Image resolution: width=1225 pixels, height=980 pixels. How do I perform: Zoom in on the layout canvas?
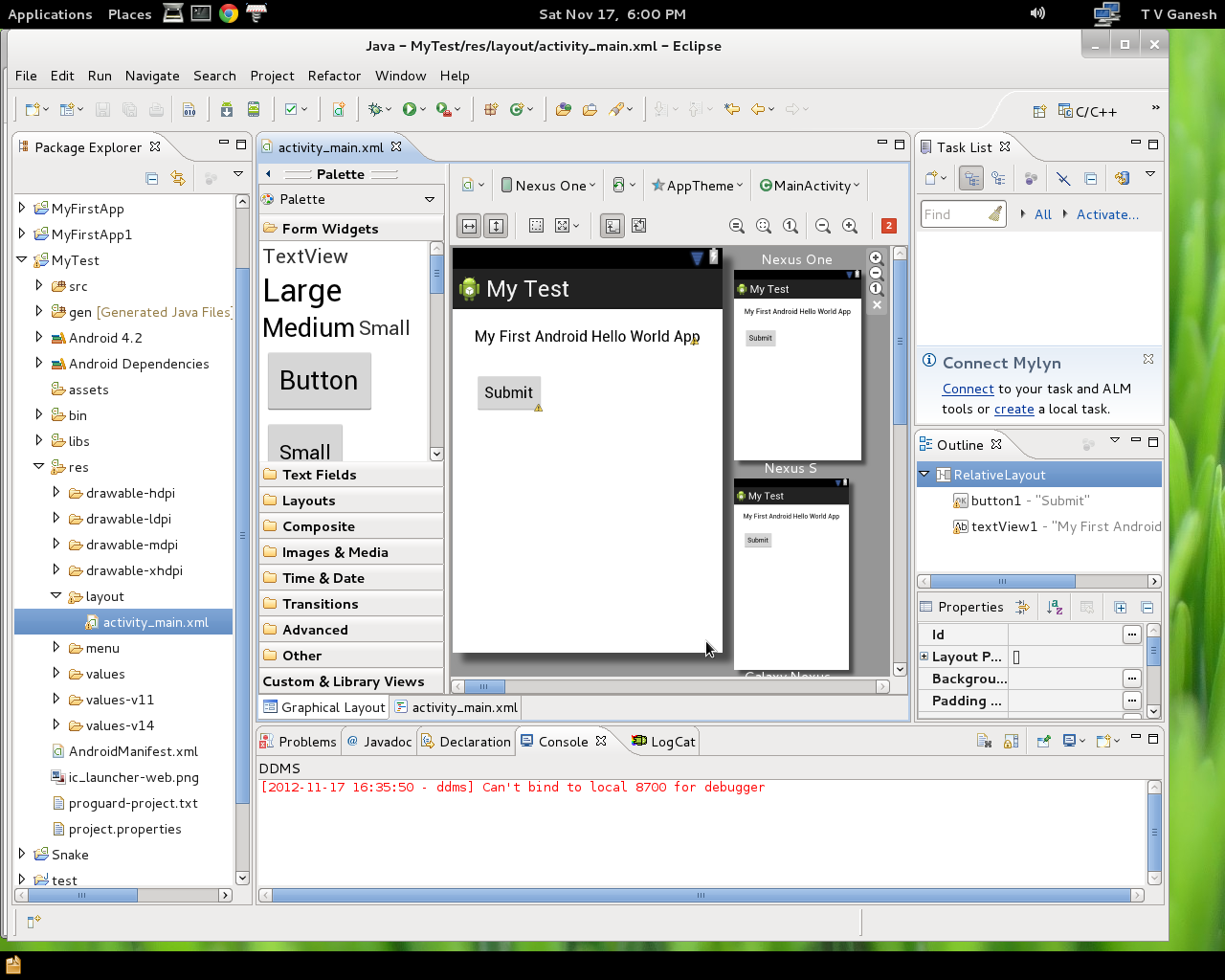click(850, 226)
